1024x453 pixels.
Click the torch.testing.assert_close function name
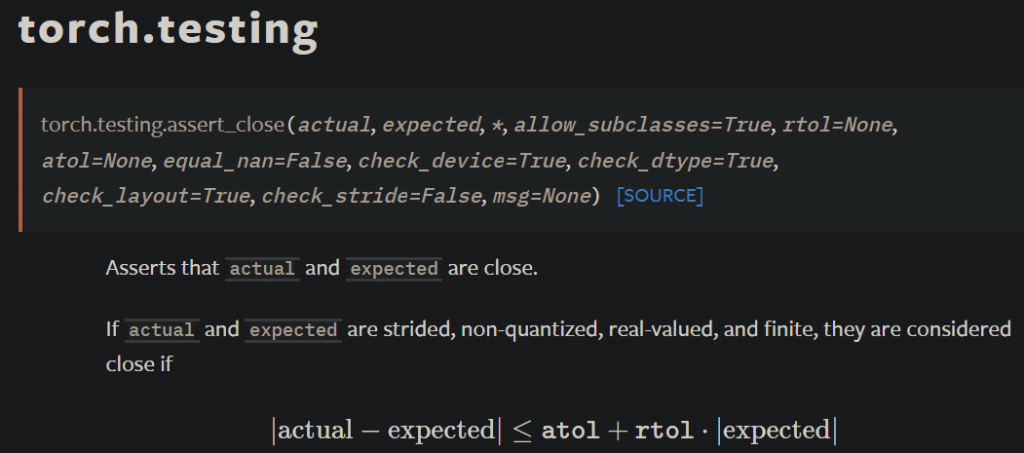click(x=163, y=125)
